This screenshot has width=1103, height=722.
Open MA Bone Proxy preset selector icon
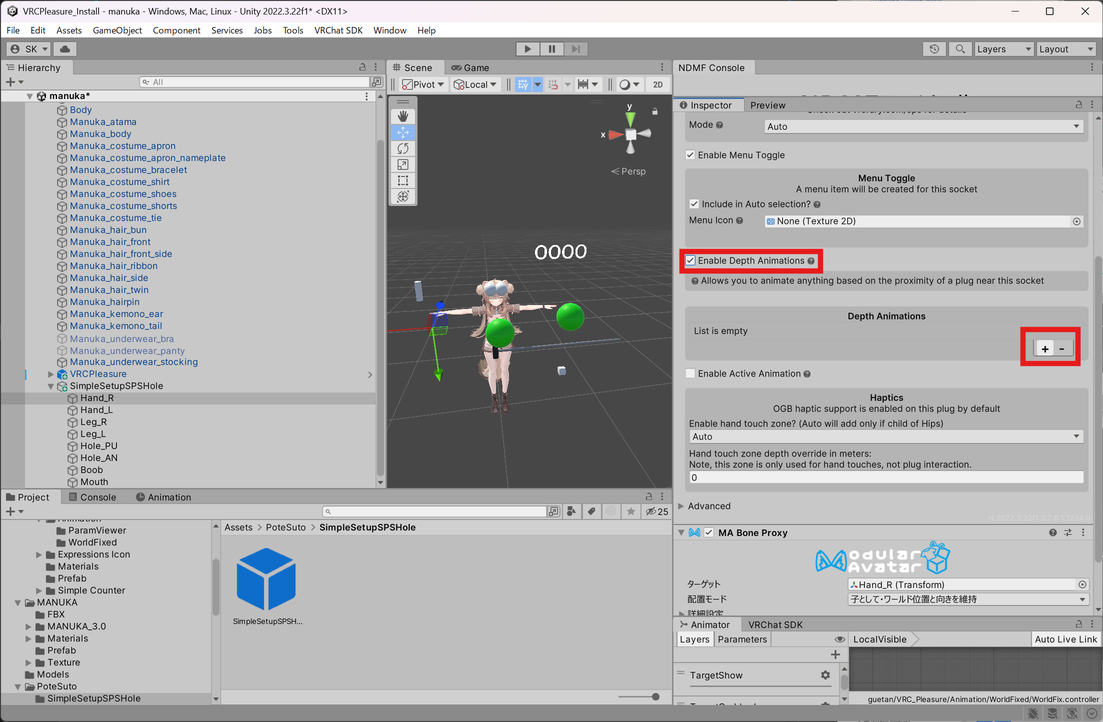pos(1068,533)
